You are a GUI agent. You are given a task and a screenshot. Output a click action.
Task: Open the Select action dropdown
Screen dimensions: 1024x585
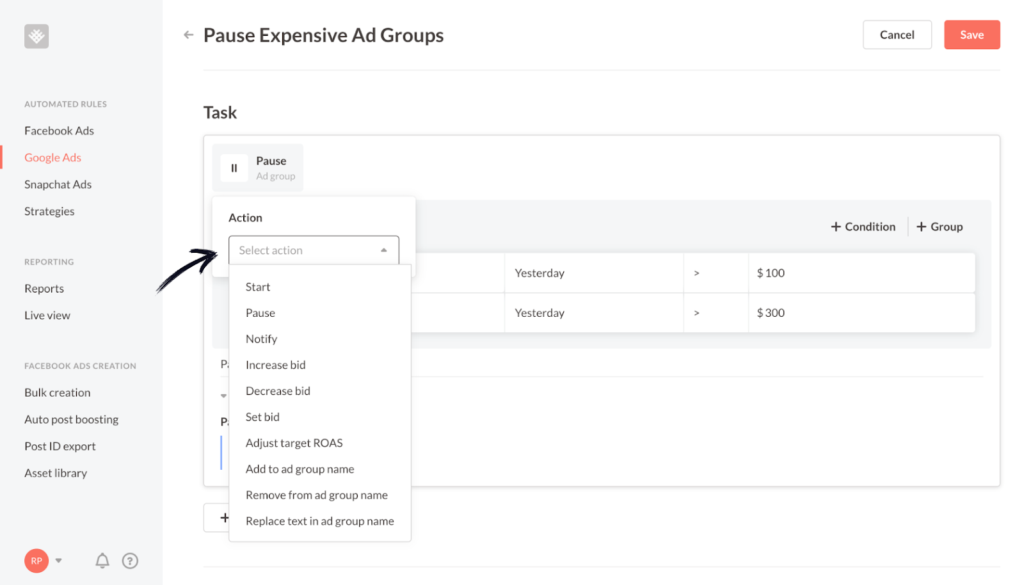tap(313, 250)
